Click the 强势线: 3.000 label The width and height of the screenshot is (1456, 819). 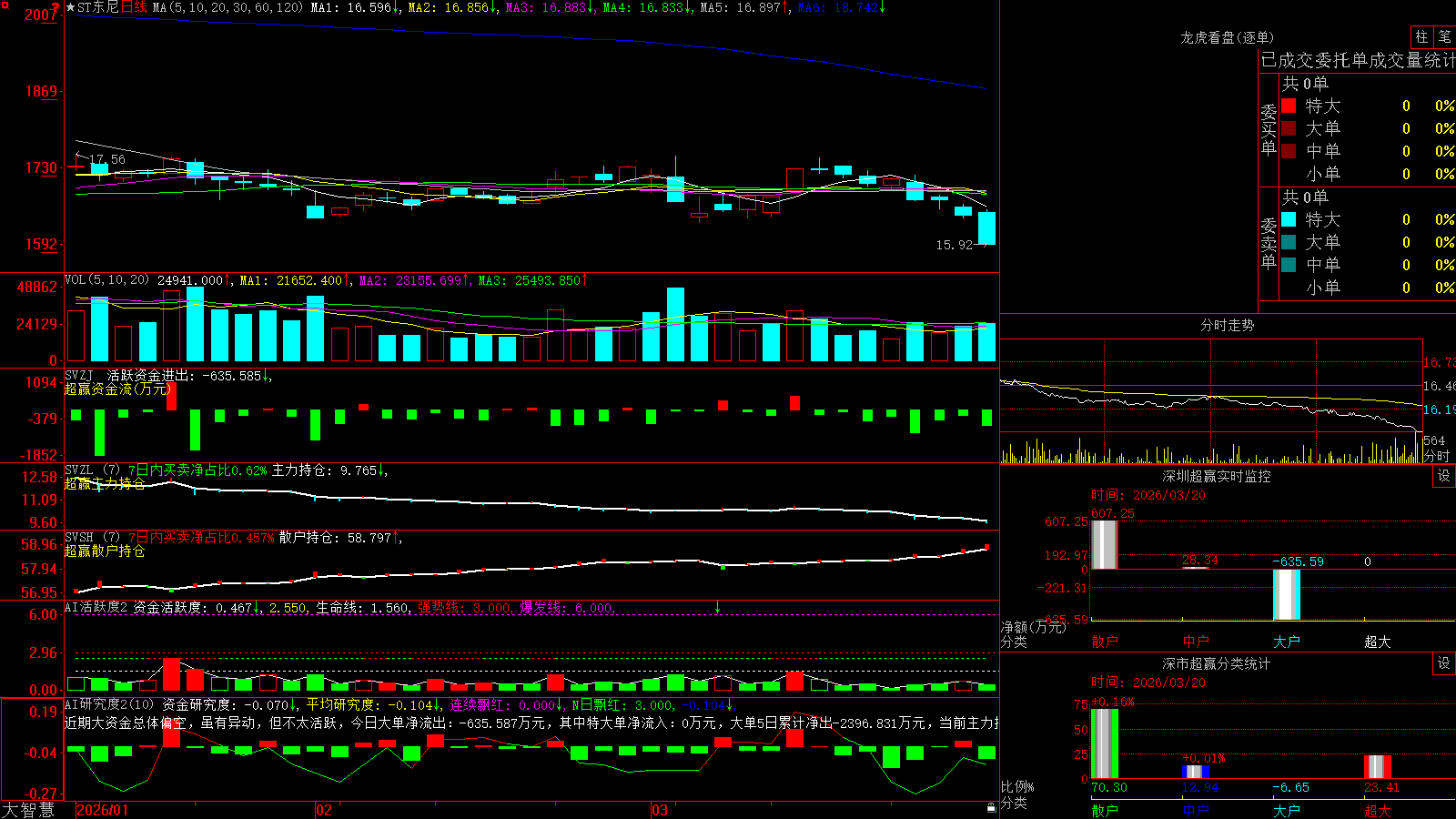tap(464, 607)
